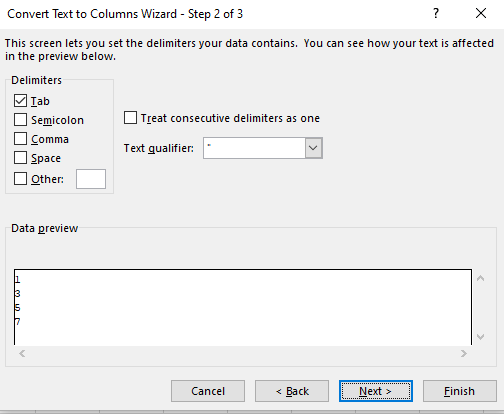Click the help question mark icon

point(436,14)
